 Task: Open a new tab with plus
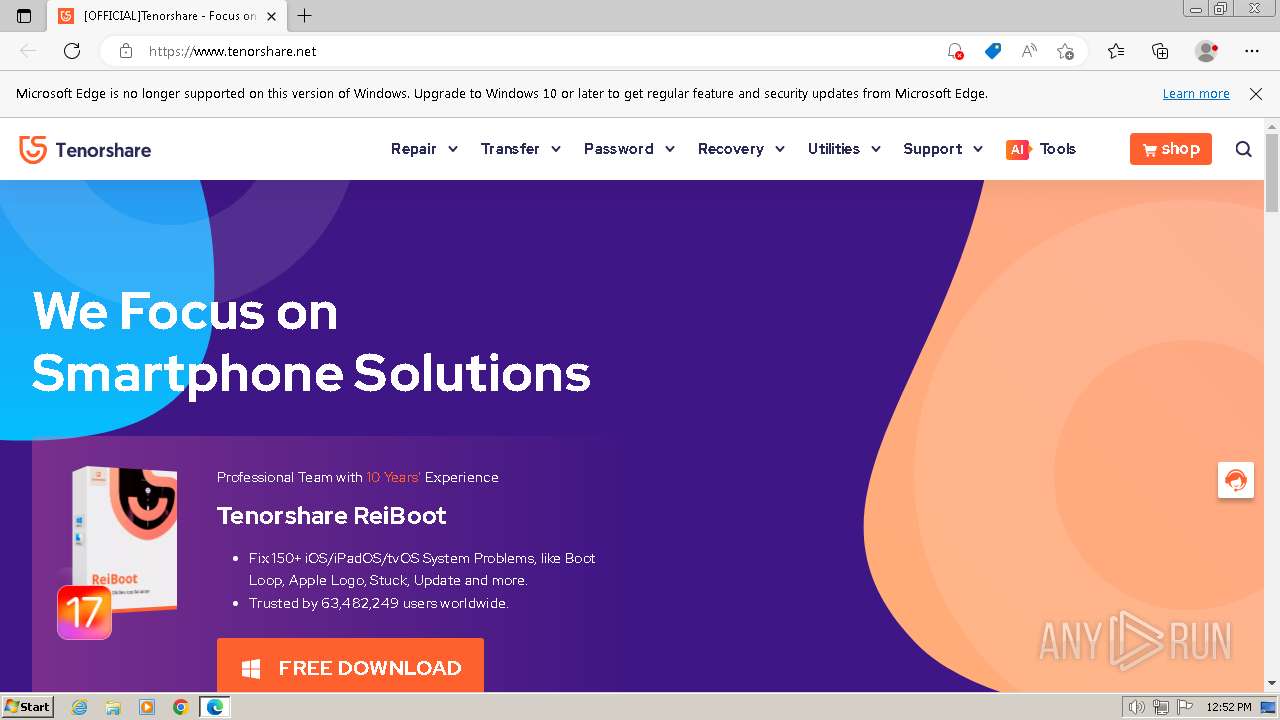305,16
